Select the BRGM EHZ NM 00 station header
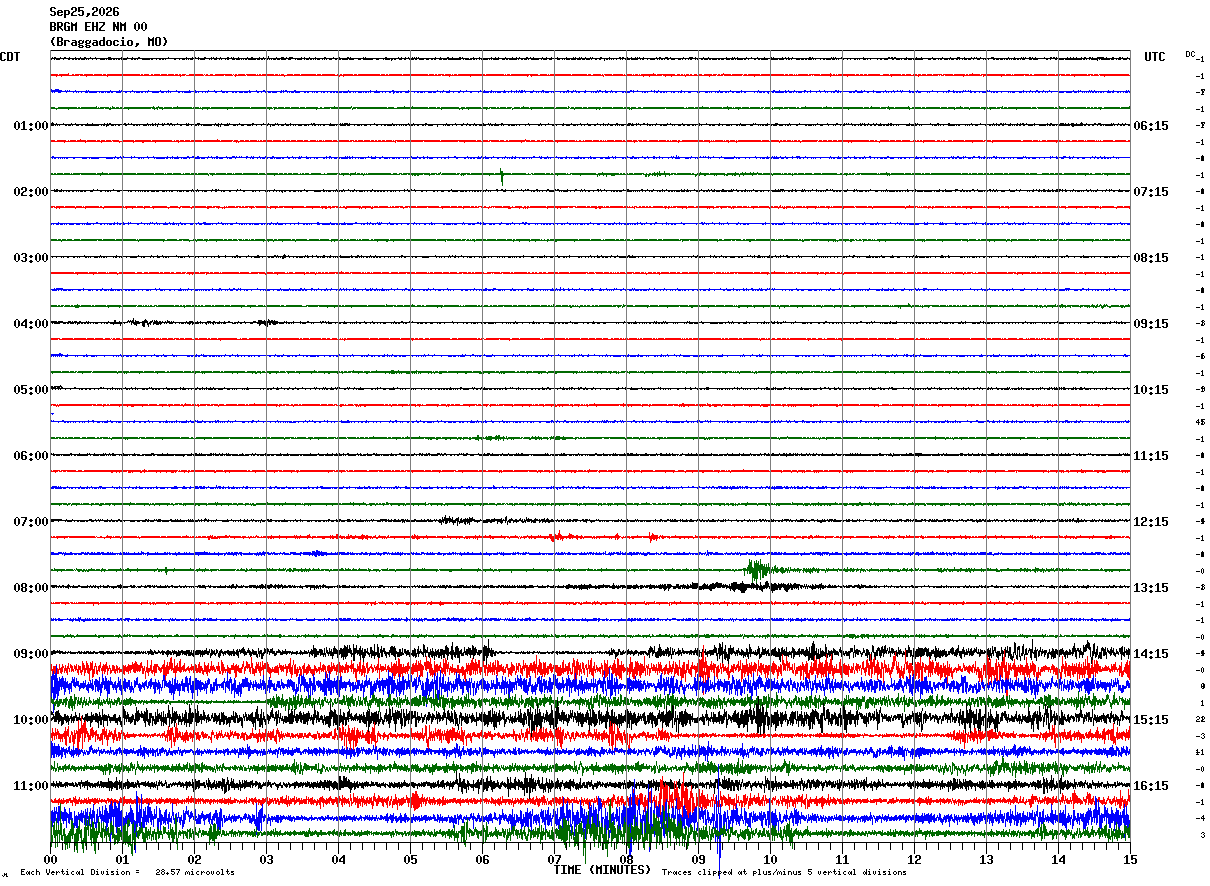The image size is (1210, 886). point(98,27)
